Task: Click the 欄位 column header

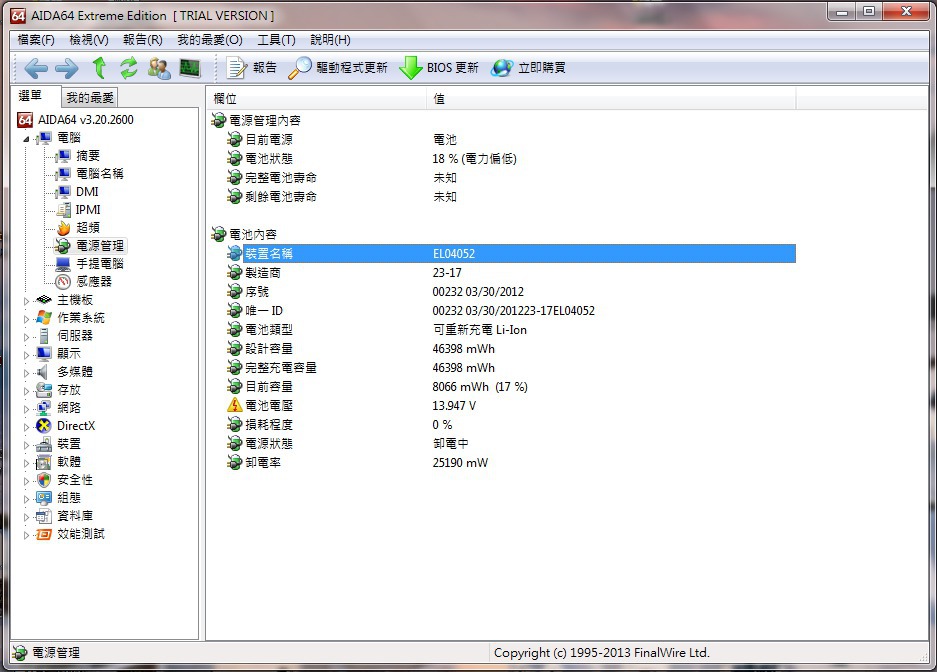Action: 317,99
